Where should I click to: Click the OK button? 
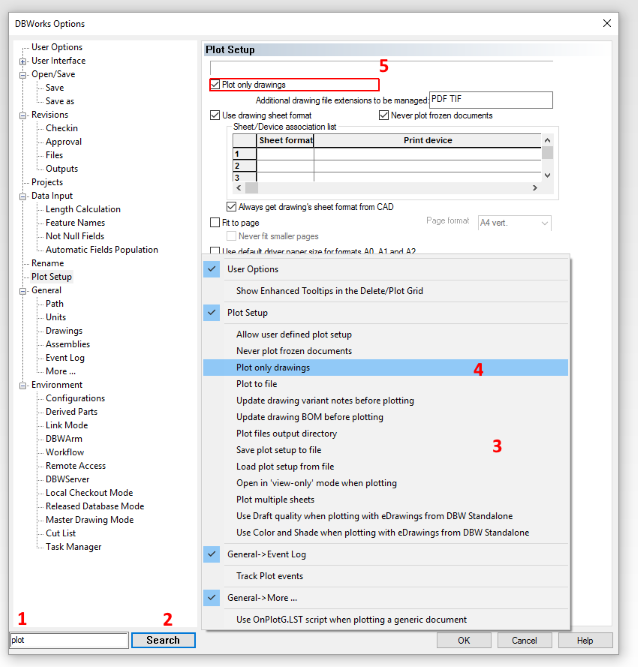point(464,641)
